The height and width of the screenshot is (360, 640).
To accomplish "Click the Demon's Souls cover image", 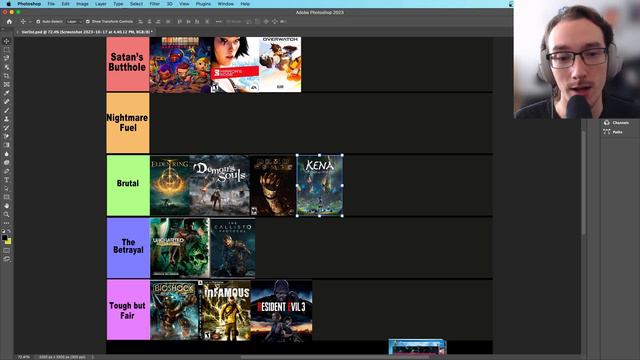I will 220,185.
